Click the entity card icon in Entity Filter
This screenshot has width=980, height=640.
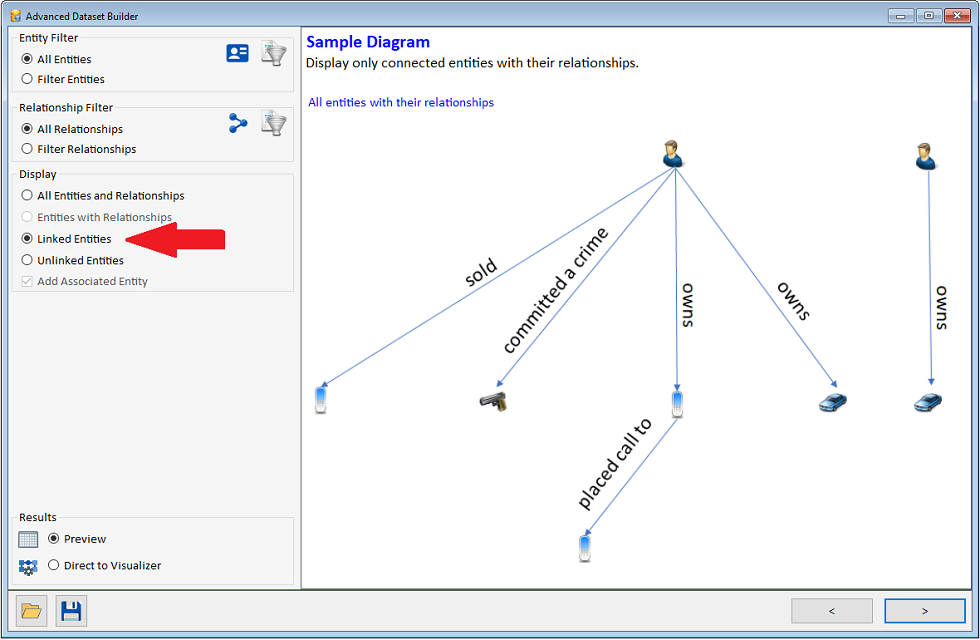tap(237, 52)
